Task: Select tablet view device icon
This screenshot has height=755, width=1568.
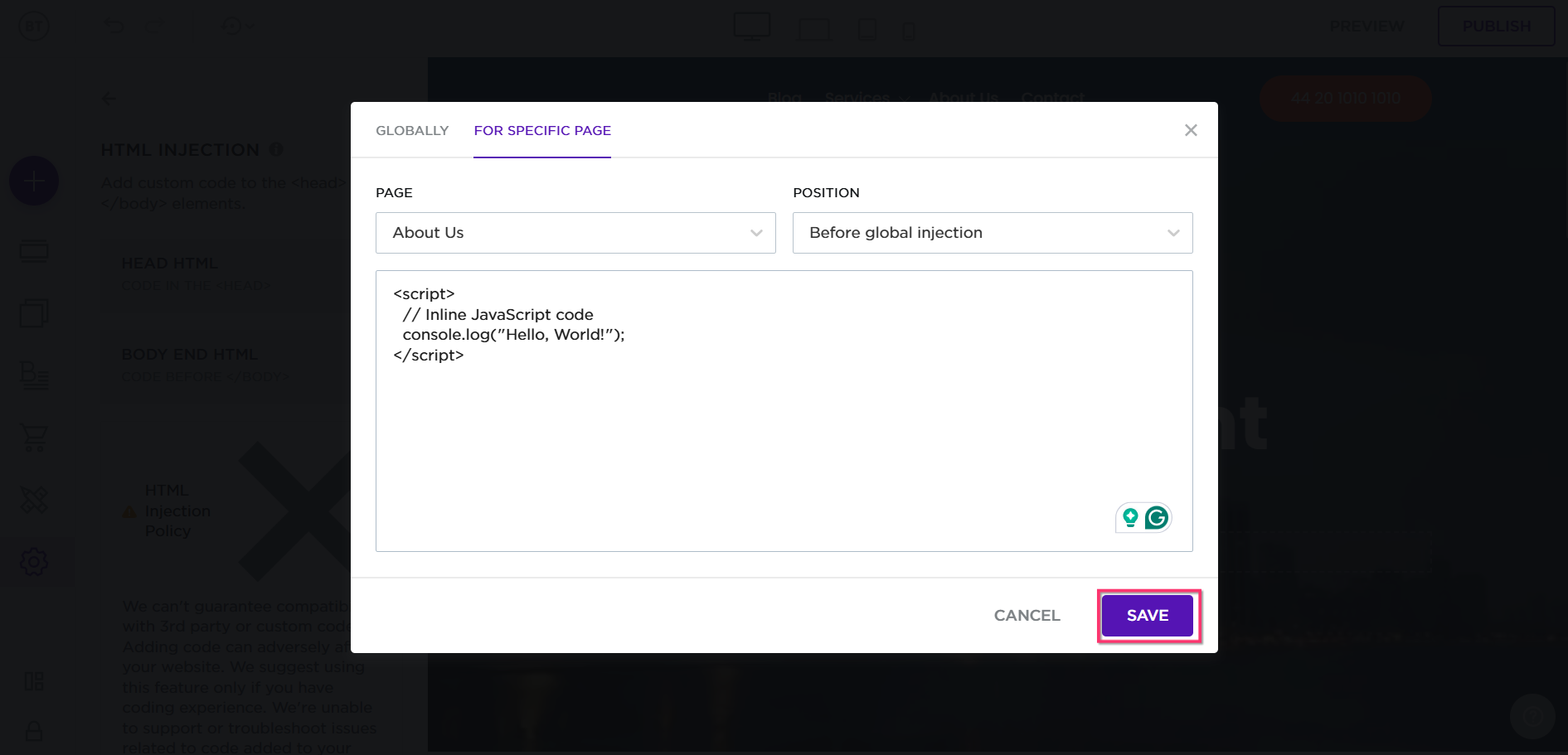Action: coord(867,30)
